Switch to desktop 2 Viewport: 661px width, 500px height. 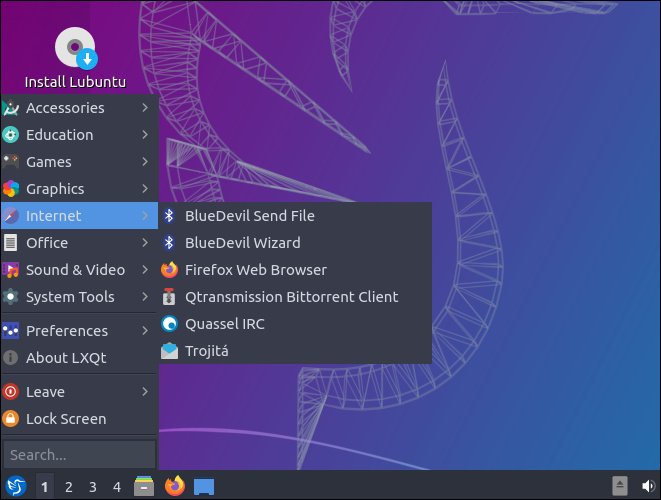tap(69, 487)
